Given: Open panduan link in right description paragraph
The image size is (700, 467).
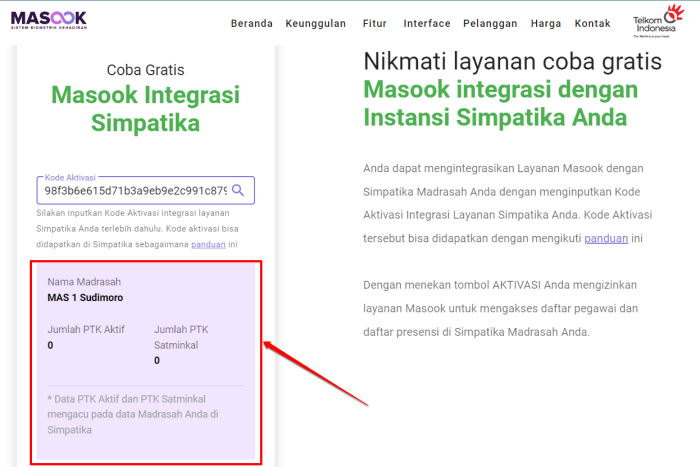Looking at the screenshot, I should (x=606, y=238).
